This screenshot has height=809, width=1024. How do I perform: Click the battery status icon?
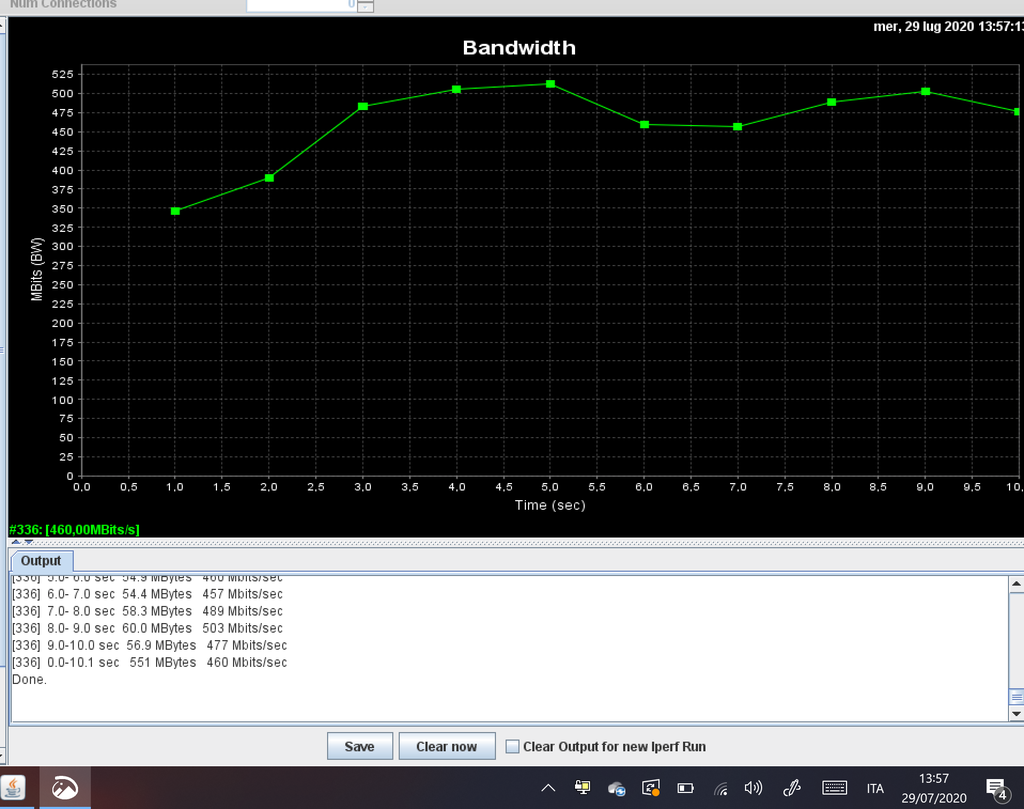point(685,788)
